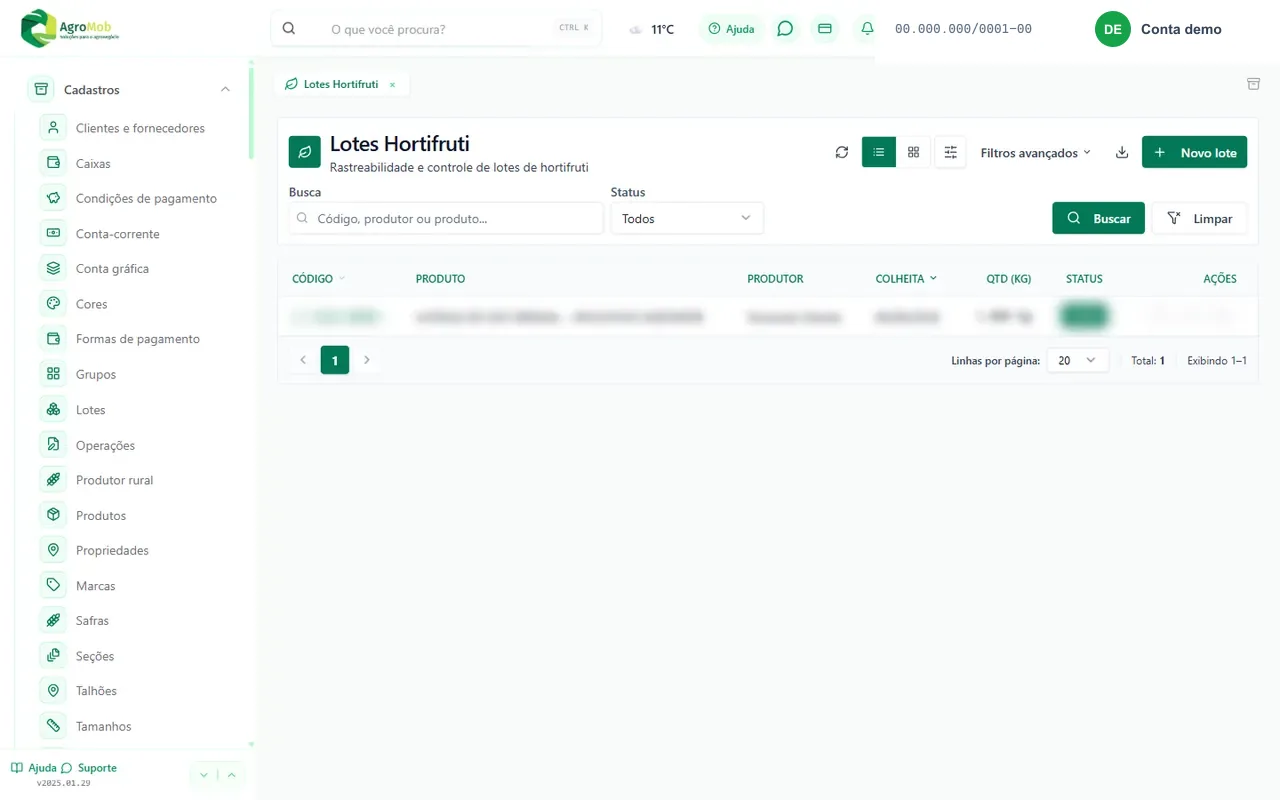
Task: Switch to grid card view
Action: 913,152
